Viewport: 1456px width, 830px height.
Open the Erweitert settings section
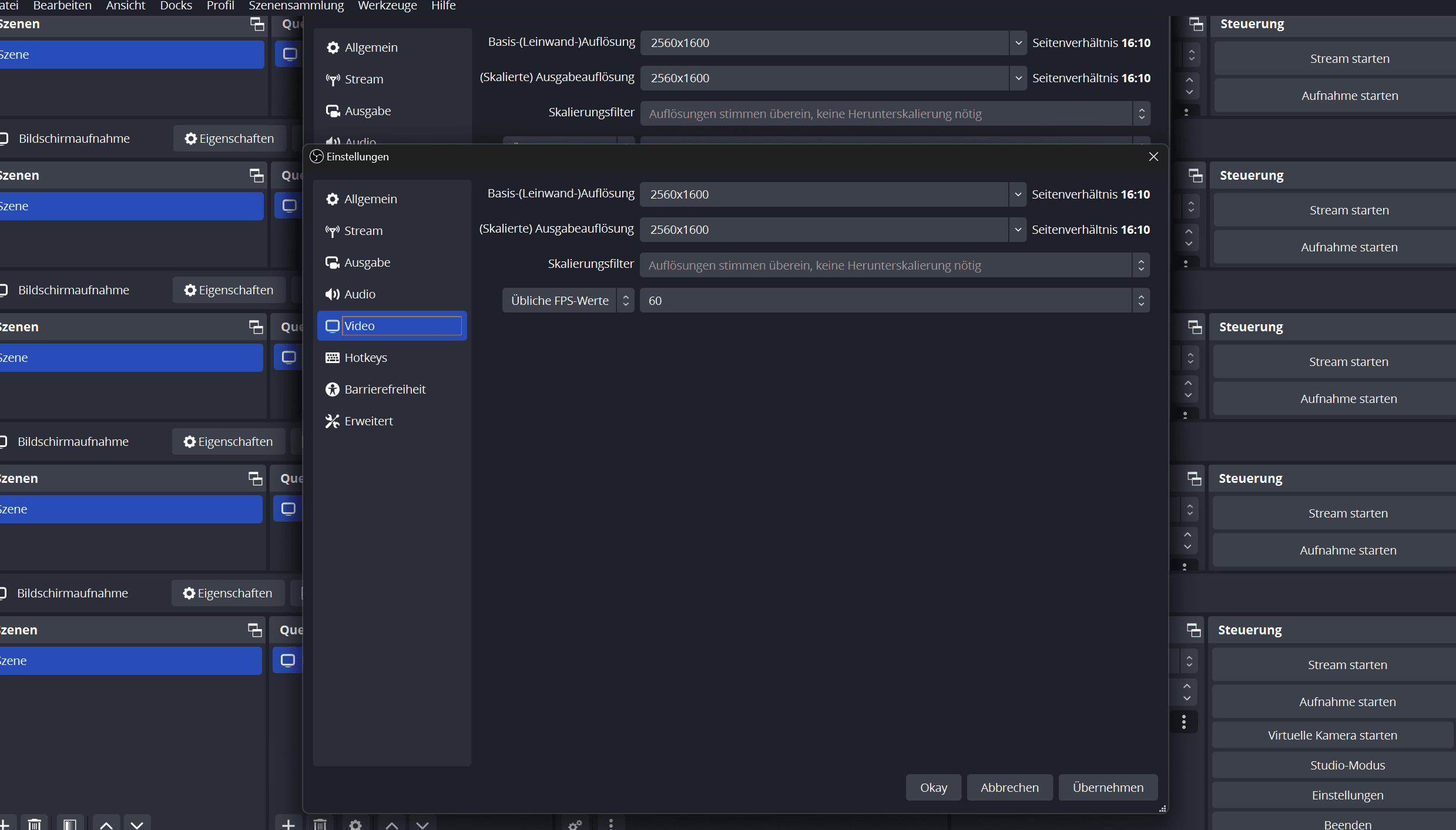coord(368,421)
